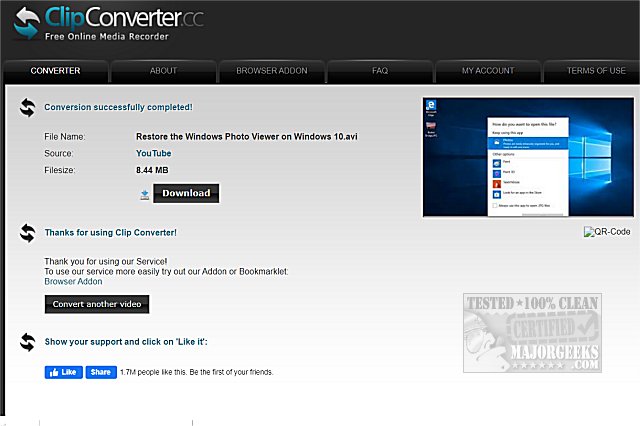Follow the YouTube source link
This screenshot has width=640, height=426.
pyautogui.click(x=153, y=153)
